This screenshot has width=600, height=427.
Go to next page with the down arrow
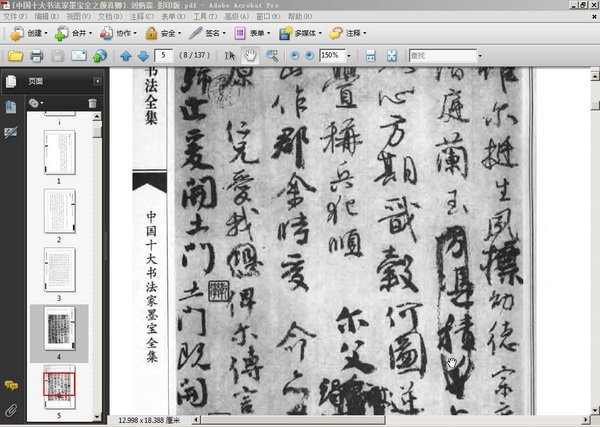[x=143, y=55]
